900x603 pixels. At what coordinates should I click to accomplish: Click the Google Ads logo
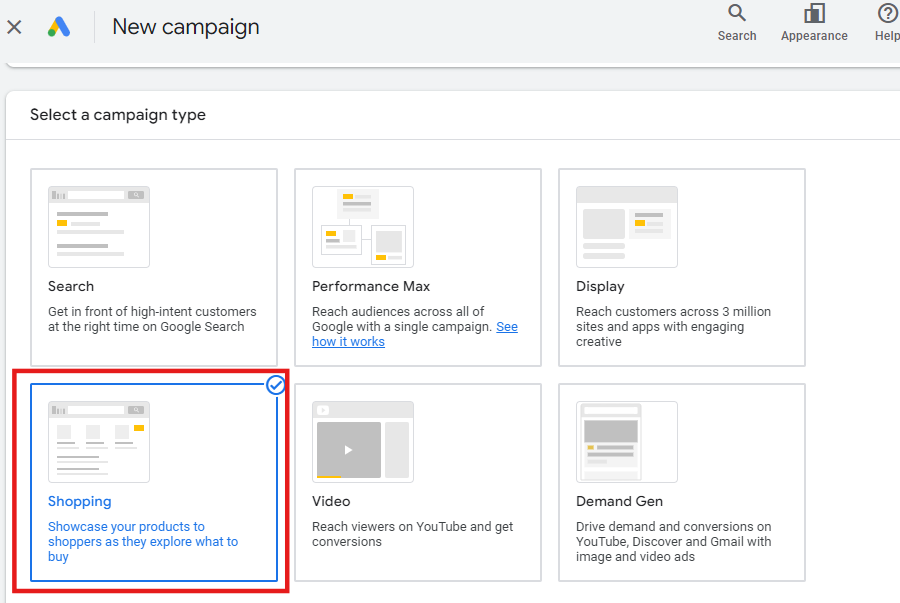(x=59, y=27)
